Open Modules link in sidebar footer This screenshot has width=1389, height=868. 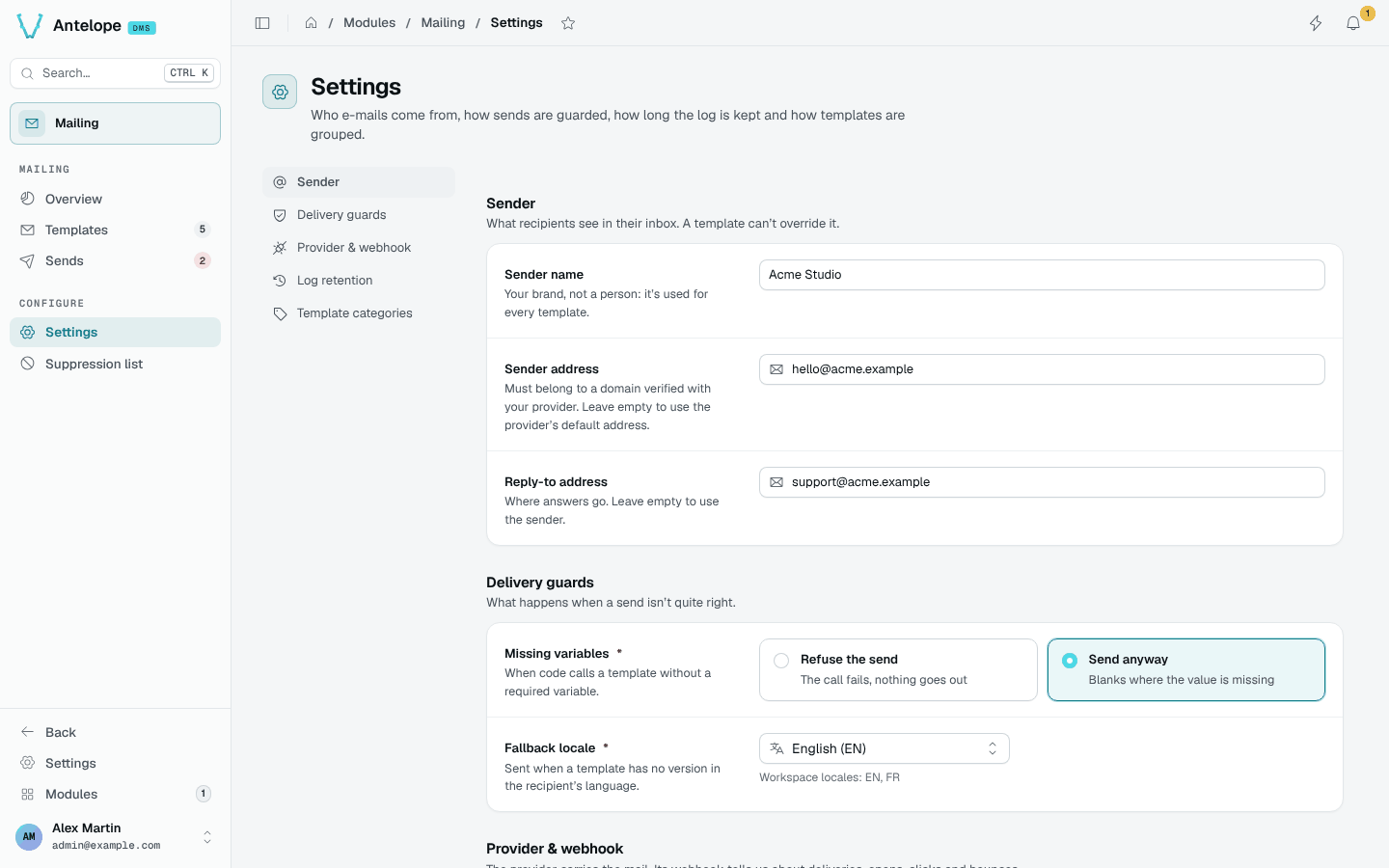[x=116, y=794]
